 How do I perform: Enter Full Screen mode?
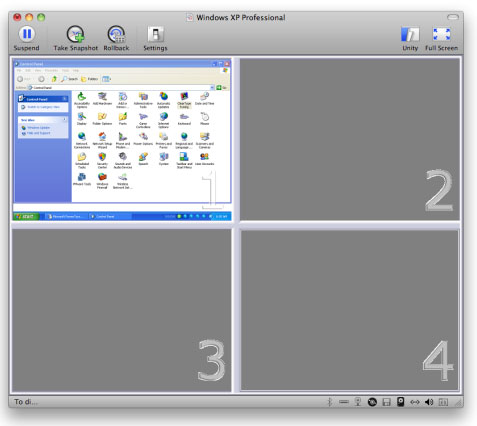tap(441, 39)
